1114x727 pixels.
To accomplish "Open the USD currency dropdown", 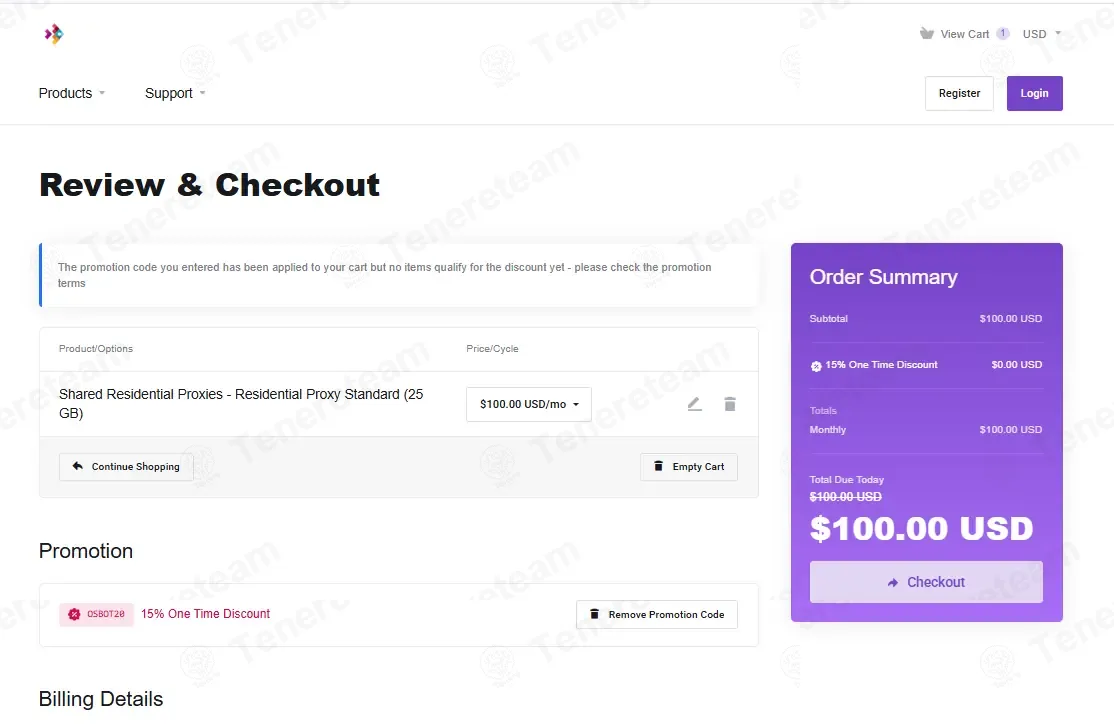I will 1042,34.
